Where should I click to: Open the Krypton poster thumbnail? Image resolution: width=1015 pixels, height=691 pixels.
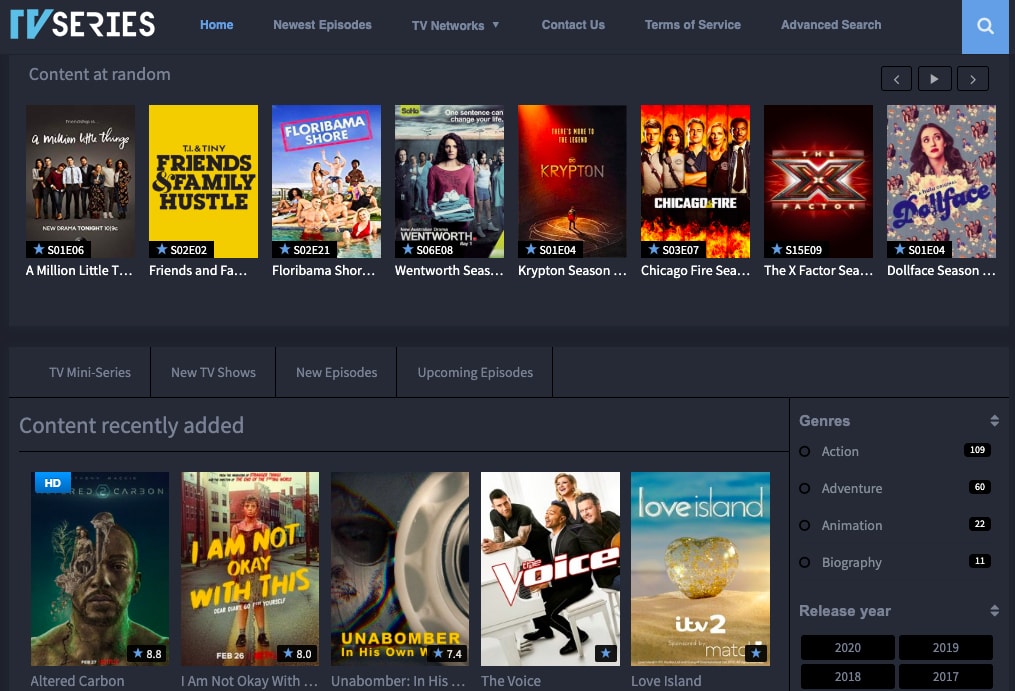(572, 181)
